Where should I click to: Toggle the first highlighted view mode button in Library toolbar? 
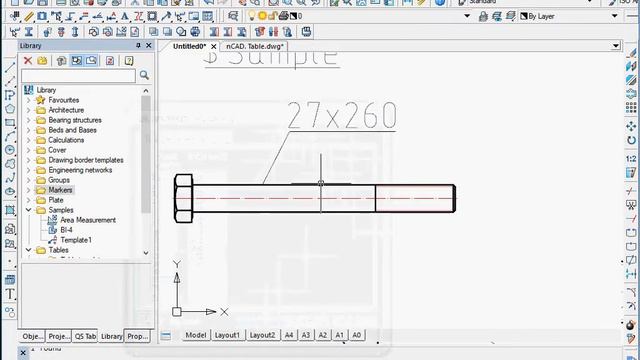(76, 61)
